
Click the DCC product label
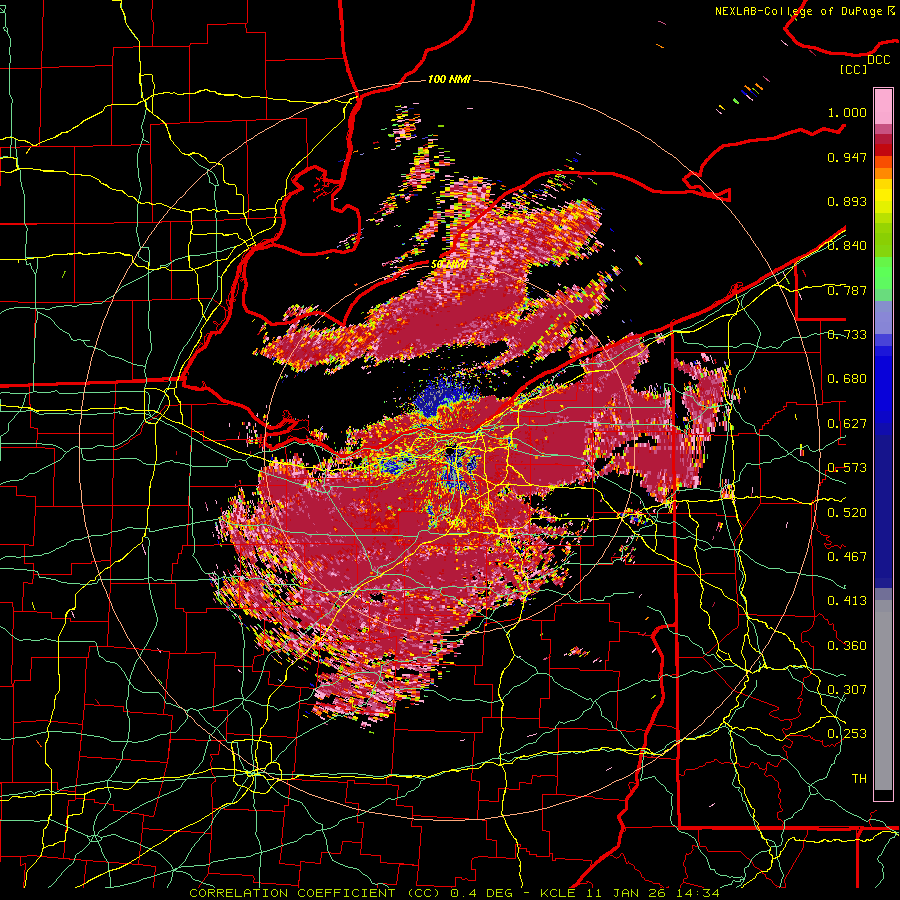click(x=878, y=60)
